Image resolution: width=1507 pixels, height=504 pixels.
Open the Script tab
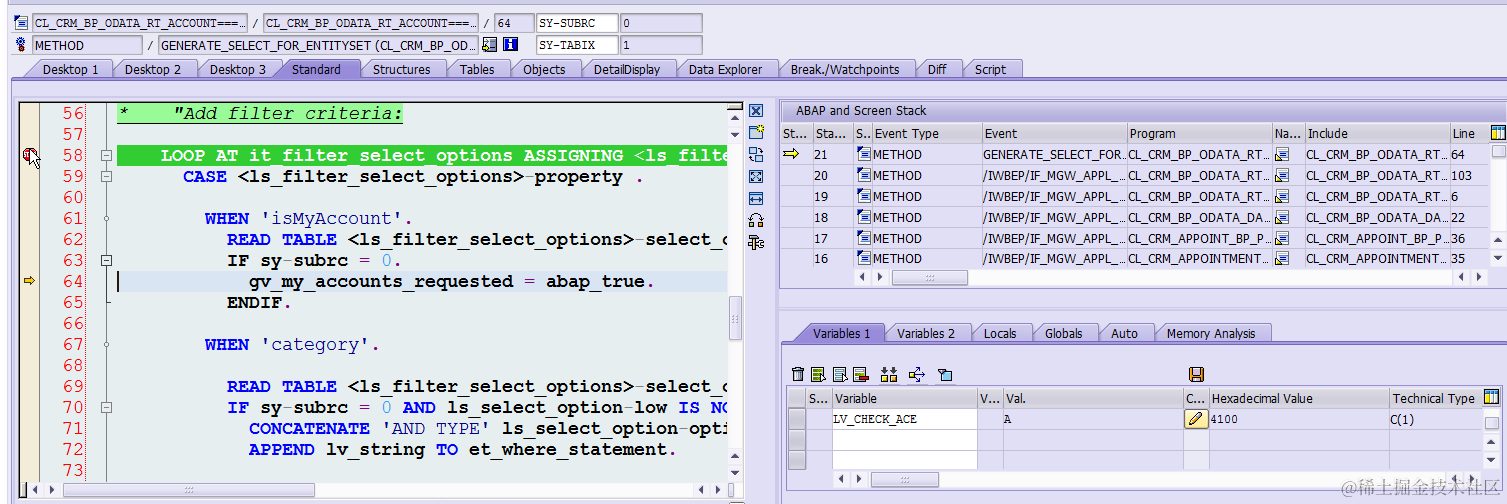990,69
